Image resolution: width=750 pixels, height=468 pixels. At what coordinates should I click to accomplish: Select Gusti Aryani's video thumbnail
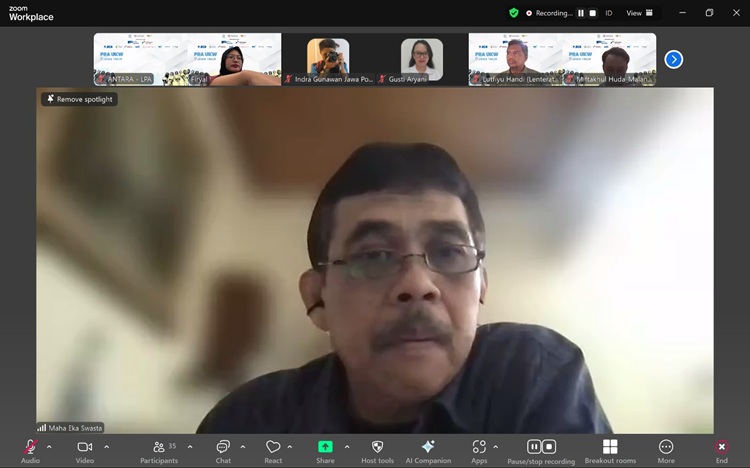(422, 59)
